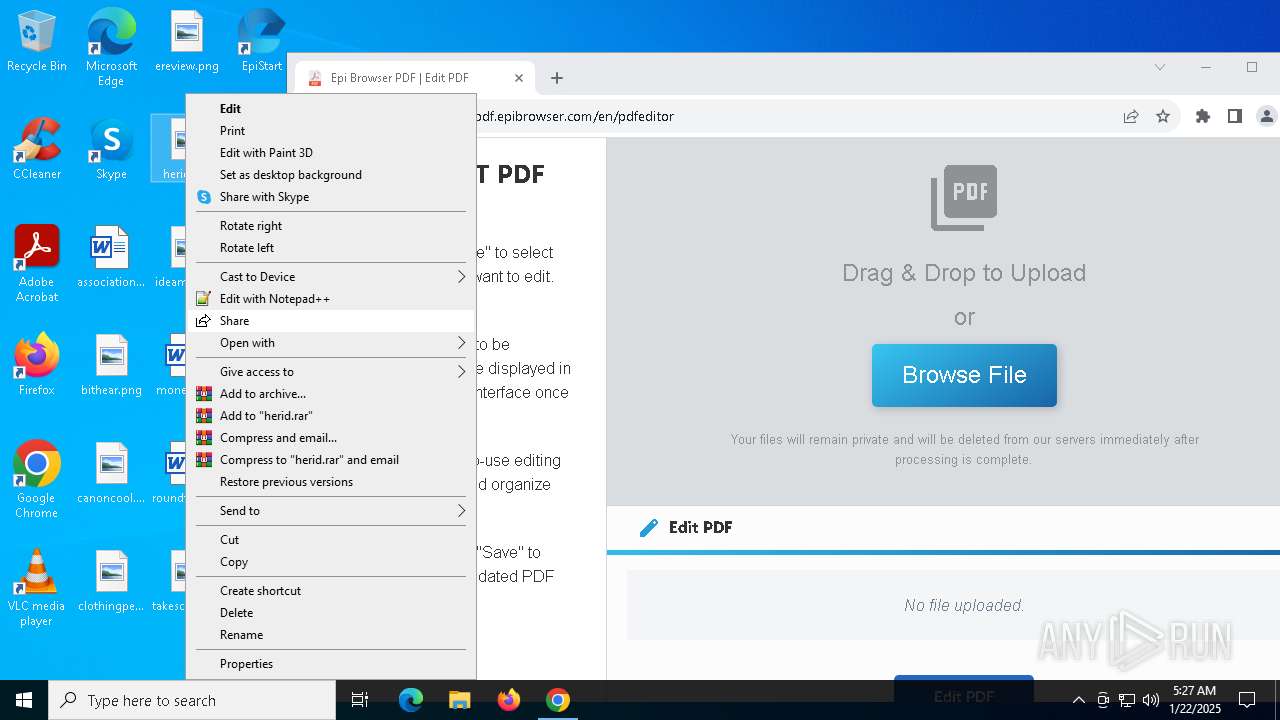Choose Rotate left in context menu
This screenshot has height=720, width=1280.
(x=331, y=248)
